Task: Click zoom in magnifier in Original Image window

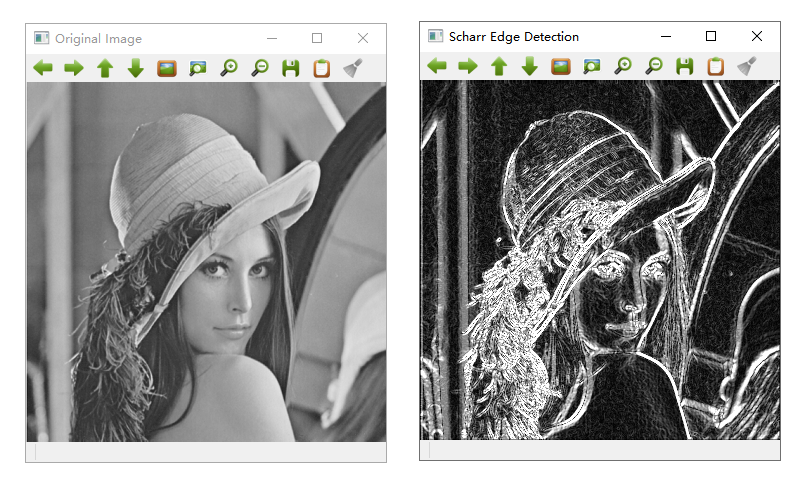Action: [x=229, y=68]
